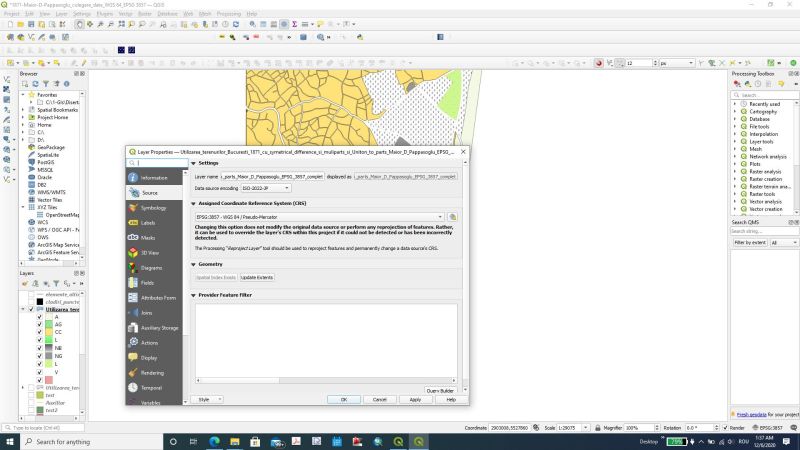
Task: Open the Symbology tab in Layer Properties
Action: click(154, 208)
